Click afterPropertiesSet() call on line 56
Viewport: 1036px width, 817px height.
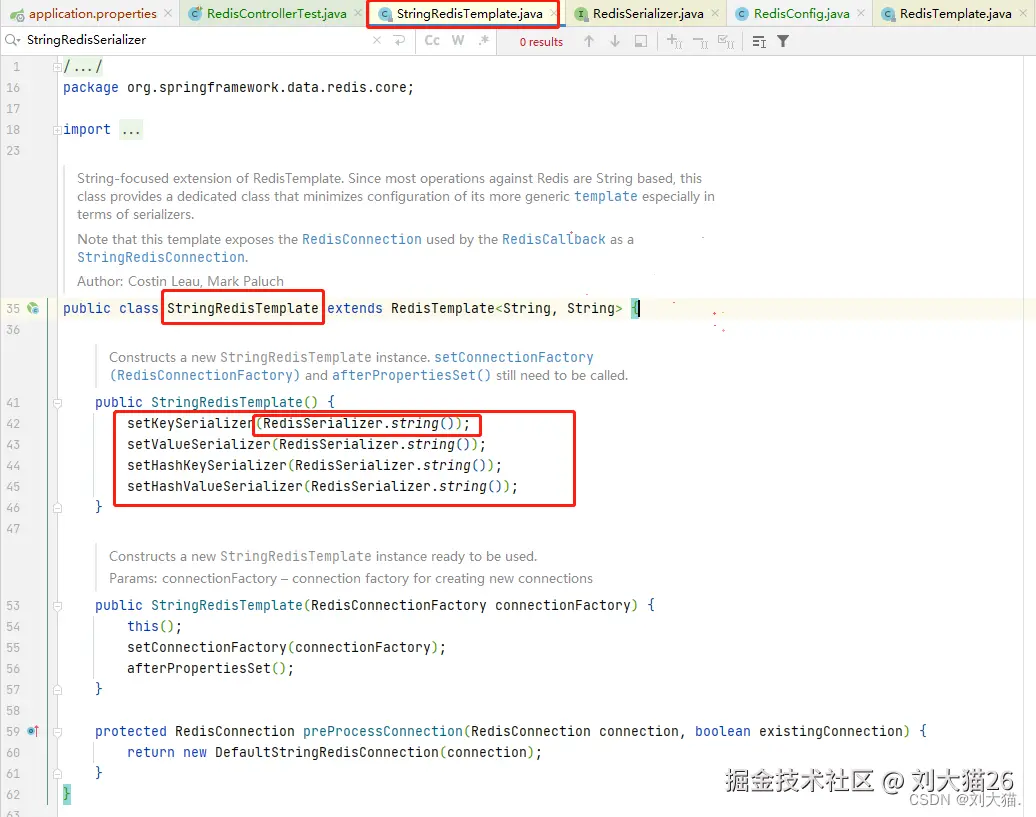pos(210,668)
